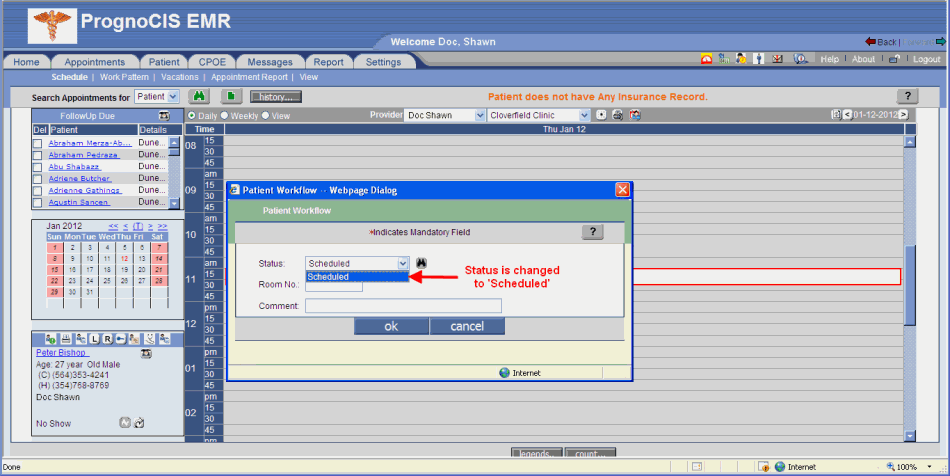Check the box for Abraham Merza-Ab

click(x=38, y=144)
